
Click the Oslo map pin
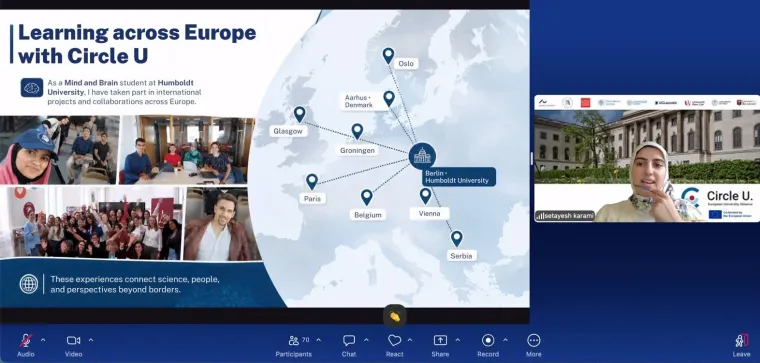click(x=388, y=56)
